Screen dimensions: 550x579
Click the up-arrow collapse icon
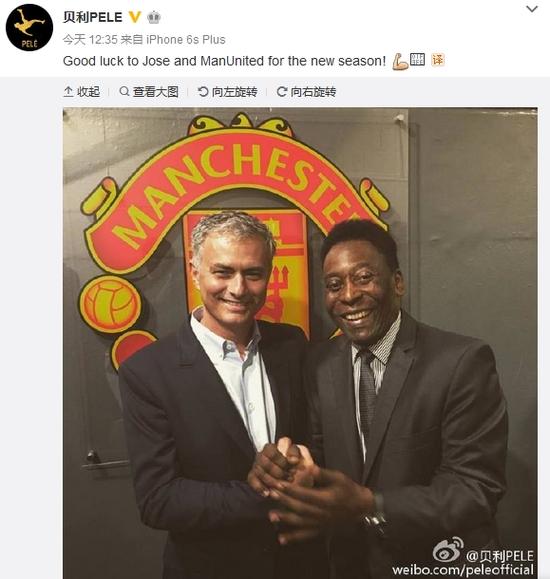[68, 92]
